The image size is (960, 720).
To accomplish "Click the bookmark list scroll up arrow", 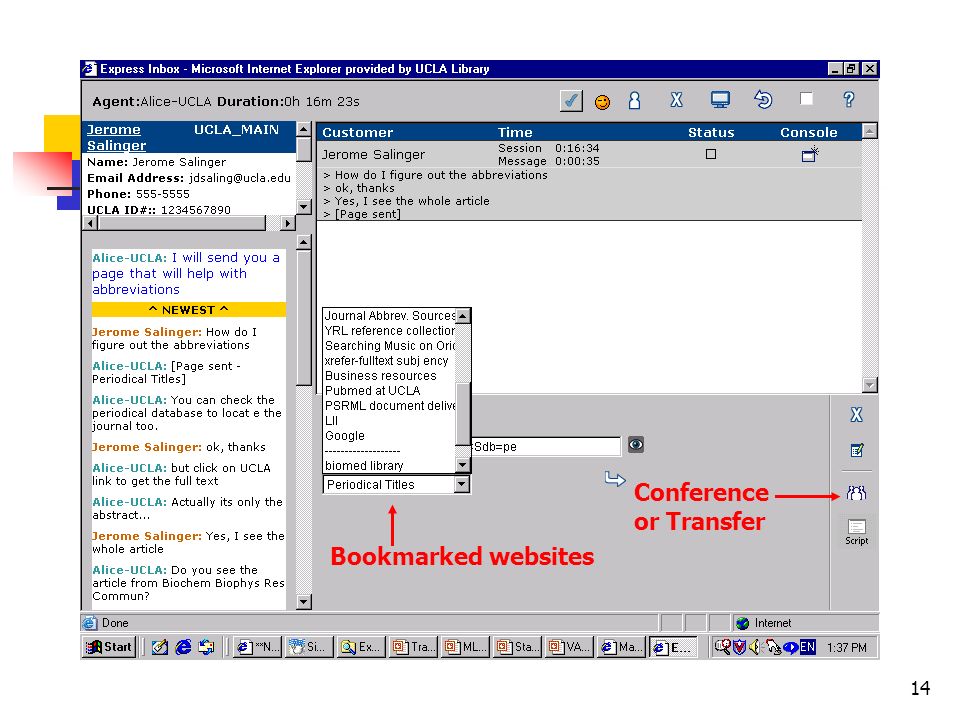I will coord(463,316).
